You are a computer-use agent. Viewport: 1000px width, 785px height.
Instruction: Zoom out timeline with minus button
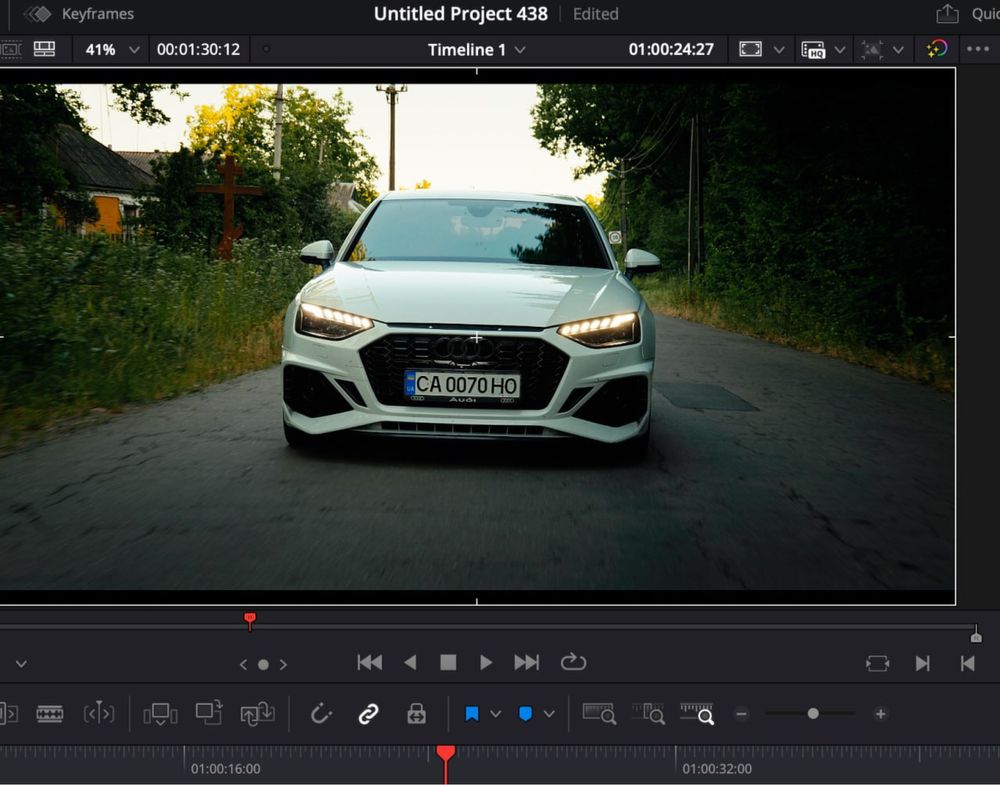[x=741, y=714]
